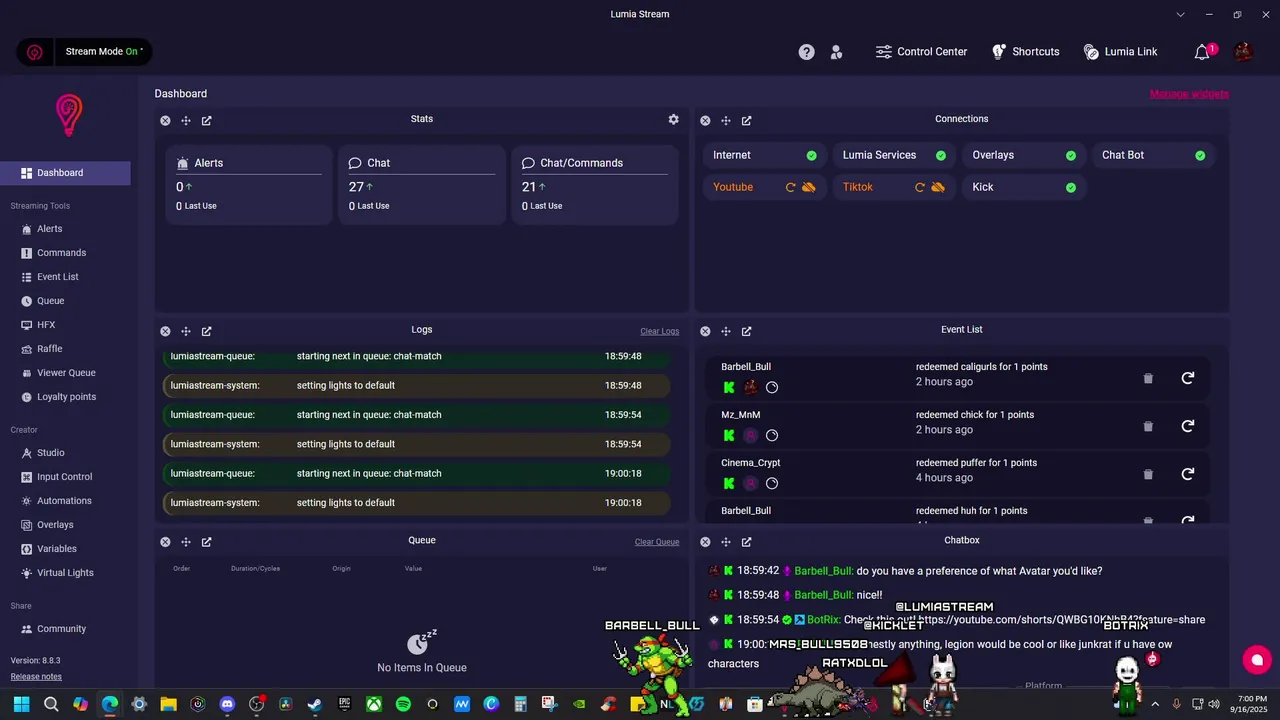
Task: Replay Cinema_Crypt's puffer redemption event
Action: [x=1187, y=474]
